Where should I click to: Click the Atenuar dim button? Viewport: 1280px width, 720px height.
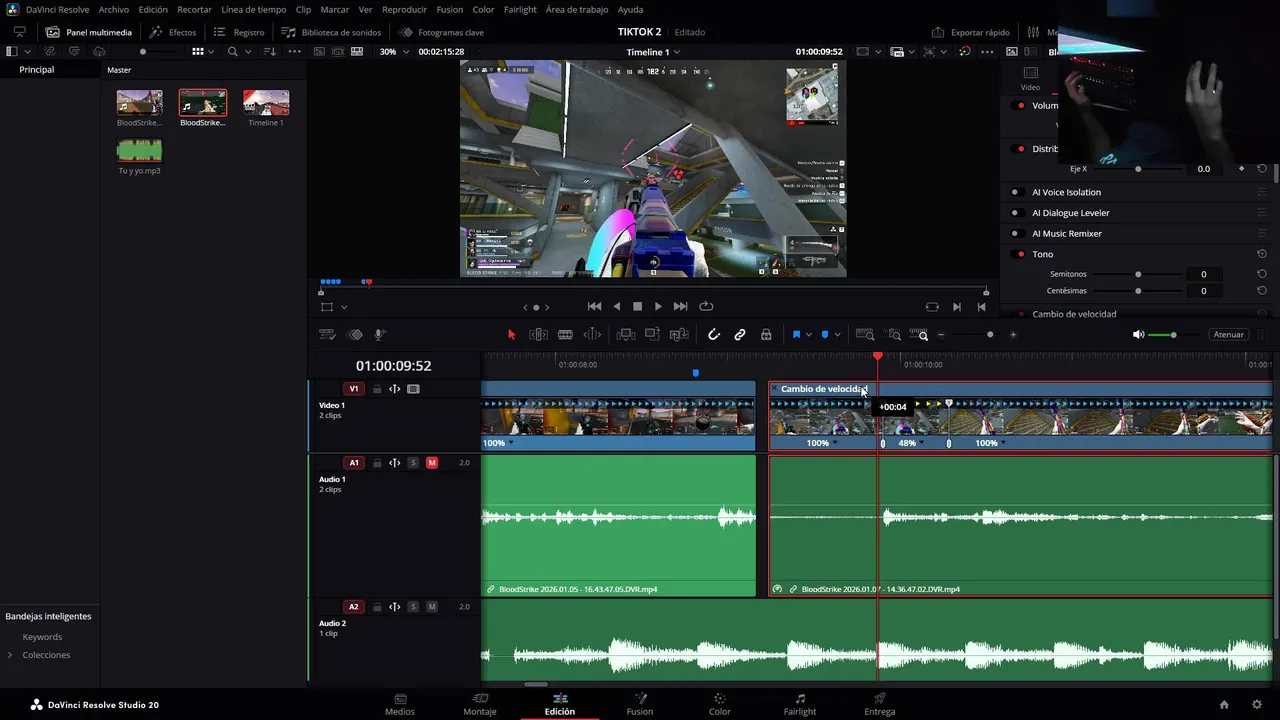pos(1228,335)
